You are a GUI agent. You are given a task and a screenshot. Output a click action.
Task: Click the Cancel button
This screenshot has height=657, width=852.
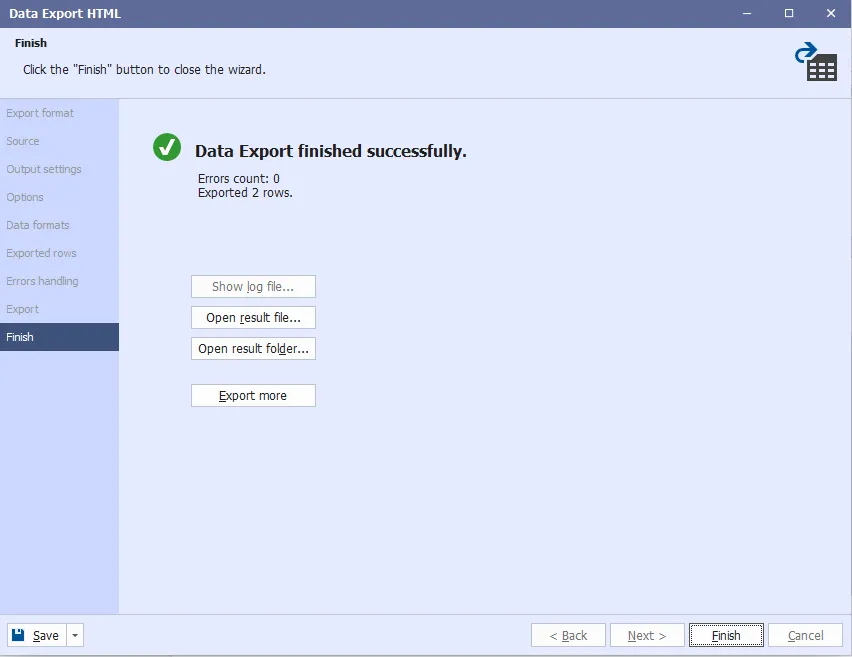tap(805, 635)
